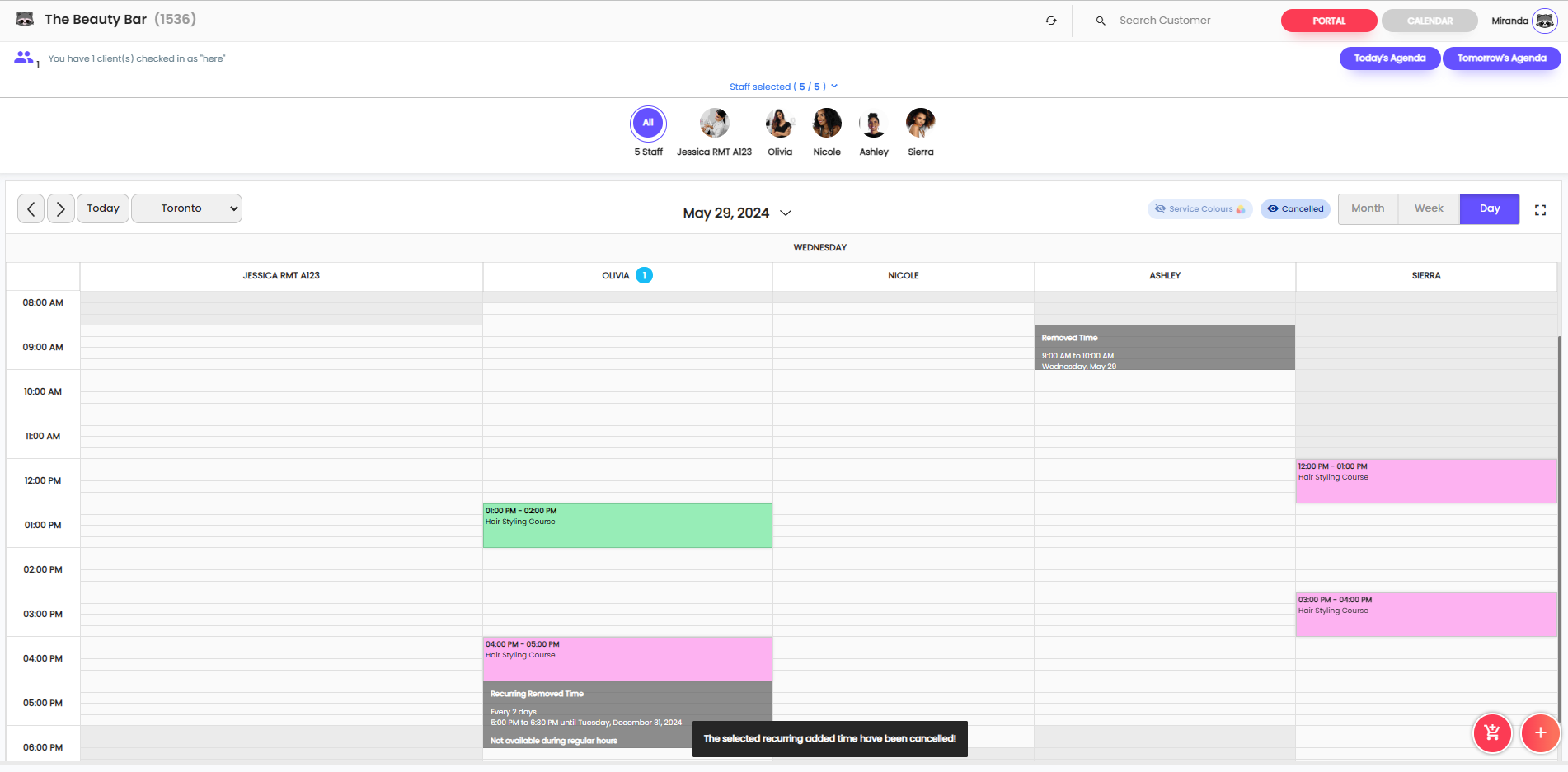Click the ASHLEY column header
The width and height of the screenshot is (1568, 772).
1165,276
